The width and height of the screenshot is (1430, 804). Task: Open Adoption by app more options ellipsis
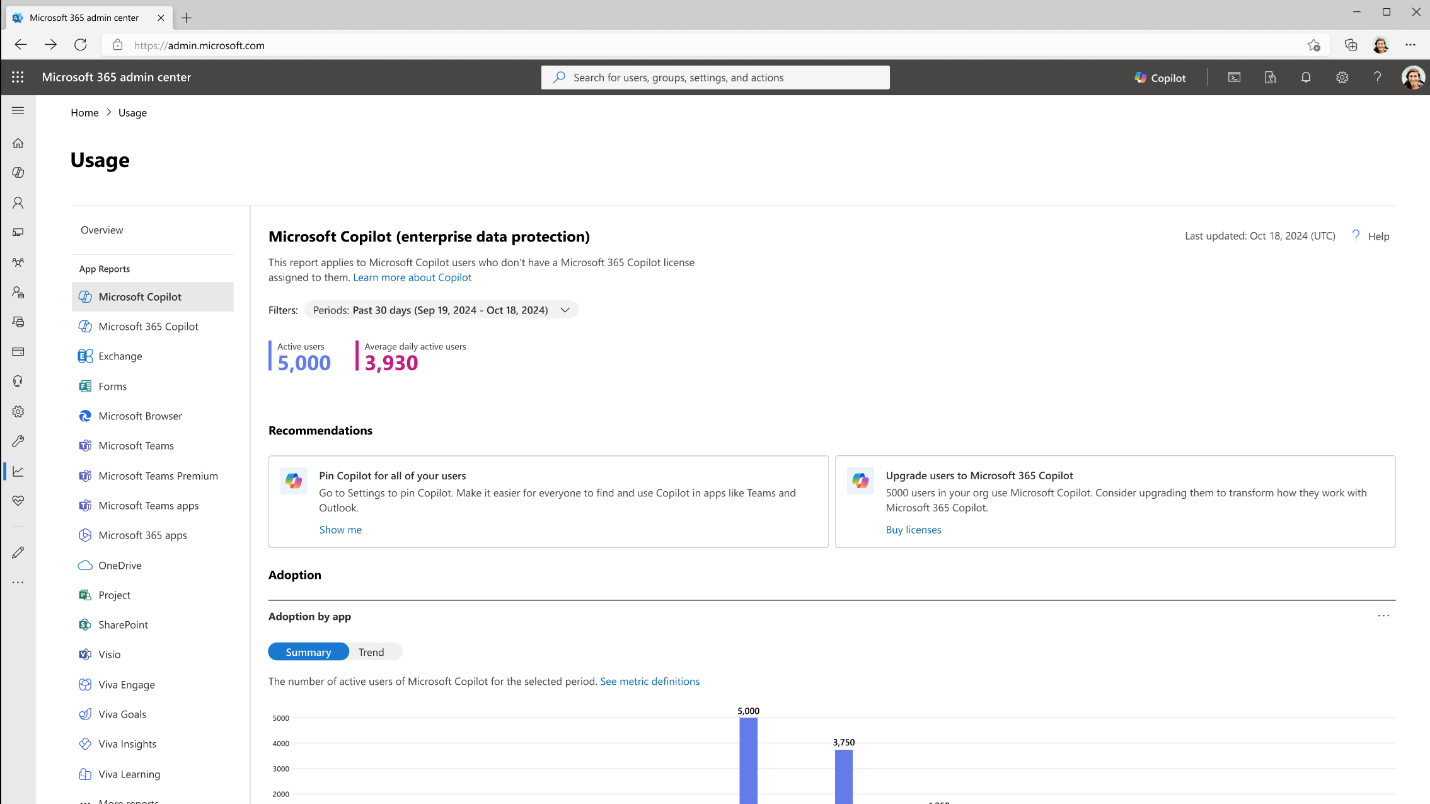tap(1383, 616)
